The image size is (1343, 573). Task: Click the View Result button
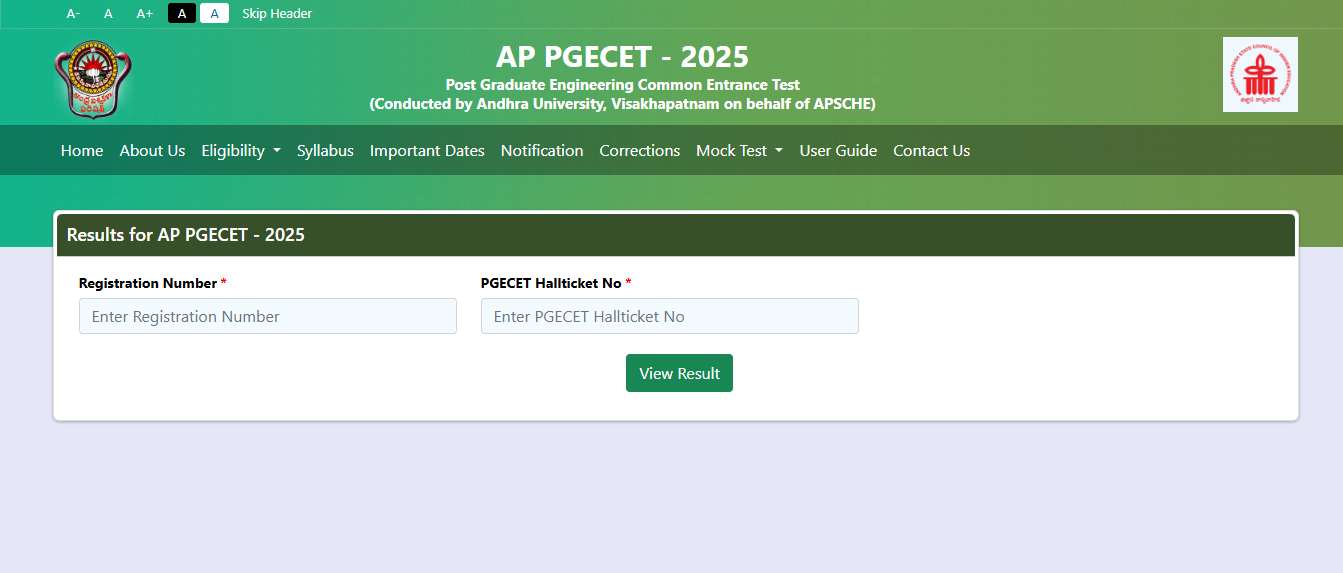coord(679,373)
